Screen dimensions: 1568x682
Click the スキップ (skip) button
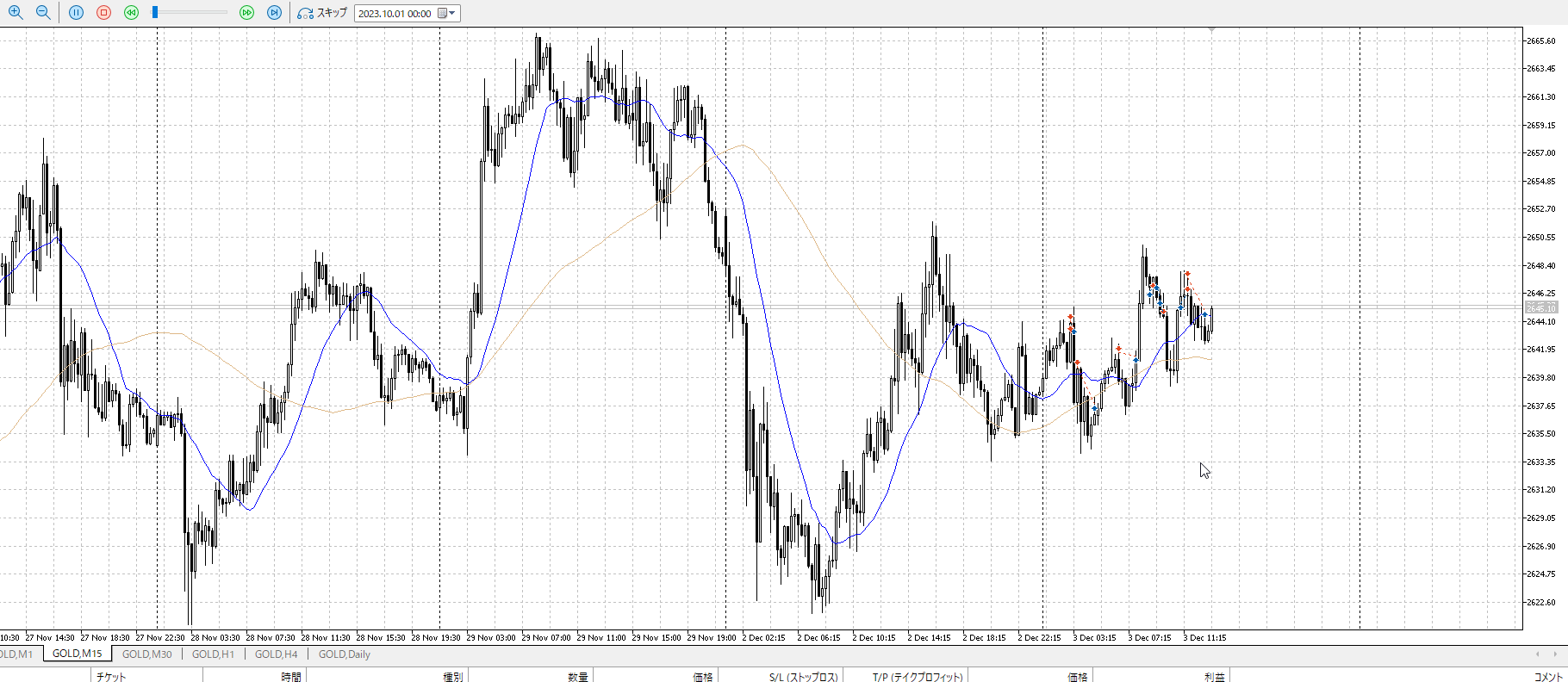click(x=323, y=13)
